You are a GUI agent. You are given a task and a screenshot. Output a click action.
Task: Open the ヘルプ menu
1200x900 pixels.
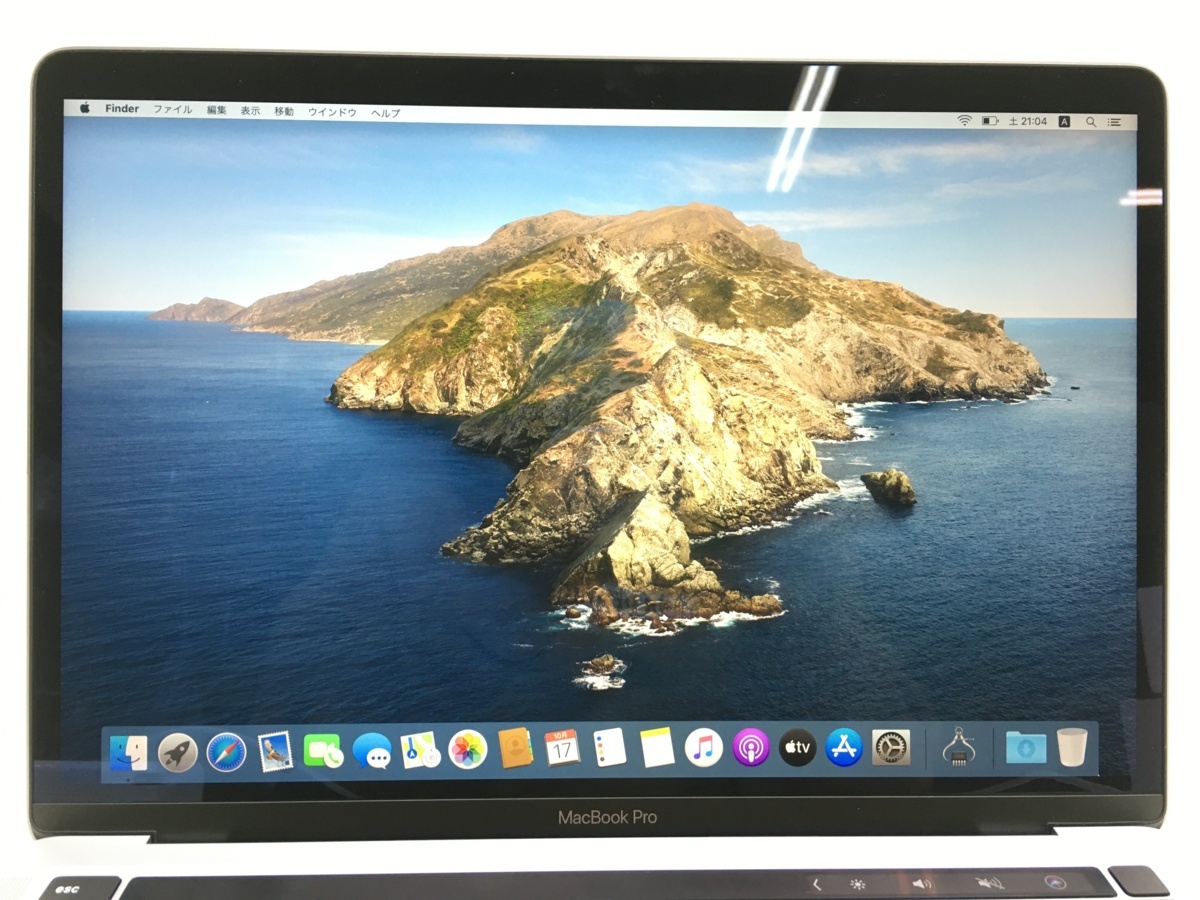[x=386, y=113]
